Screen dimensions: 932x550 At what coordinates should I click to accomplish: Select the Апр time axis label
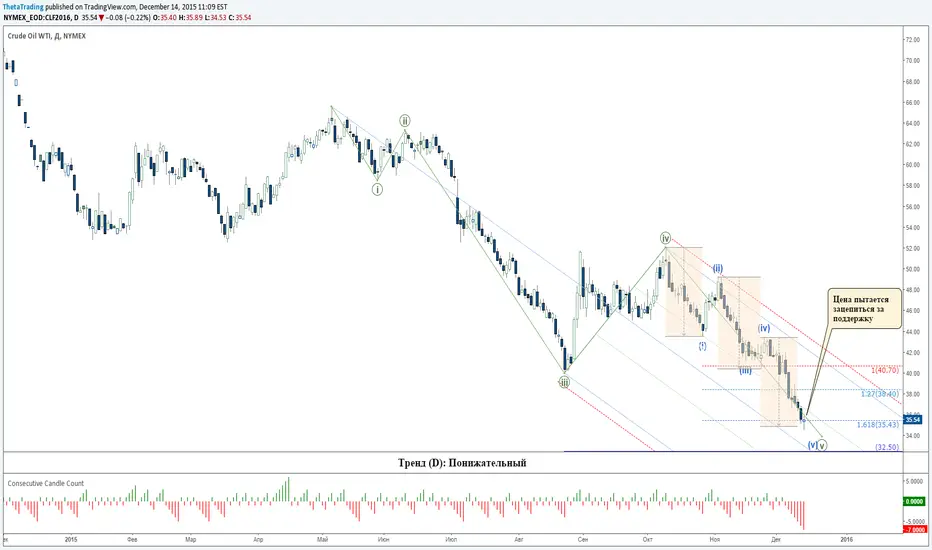[x=258, y=540]
